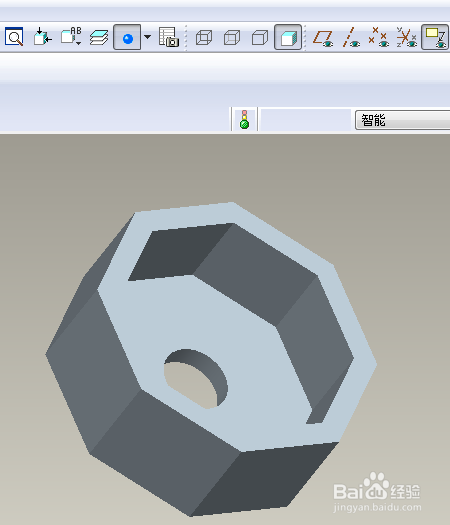This screenshot has width=450, height=525.
Task: Open the saved view list icon
Action: pos(71,37)
